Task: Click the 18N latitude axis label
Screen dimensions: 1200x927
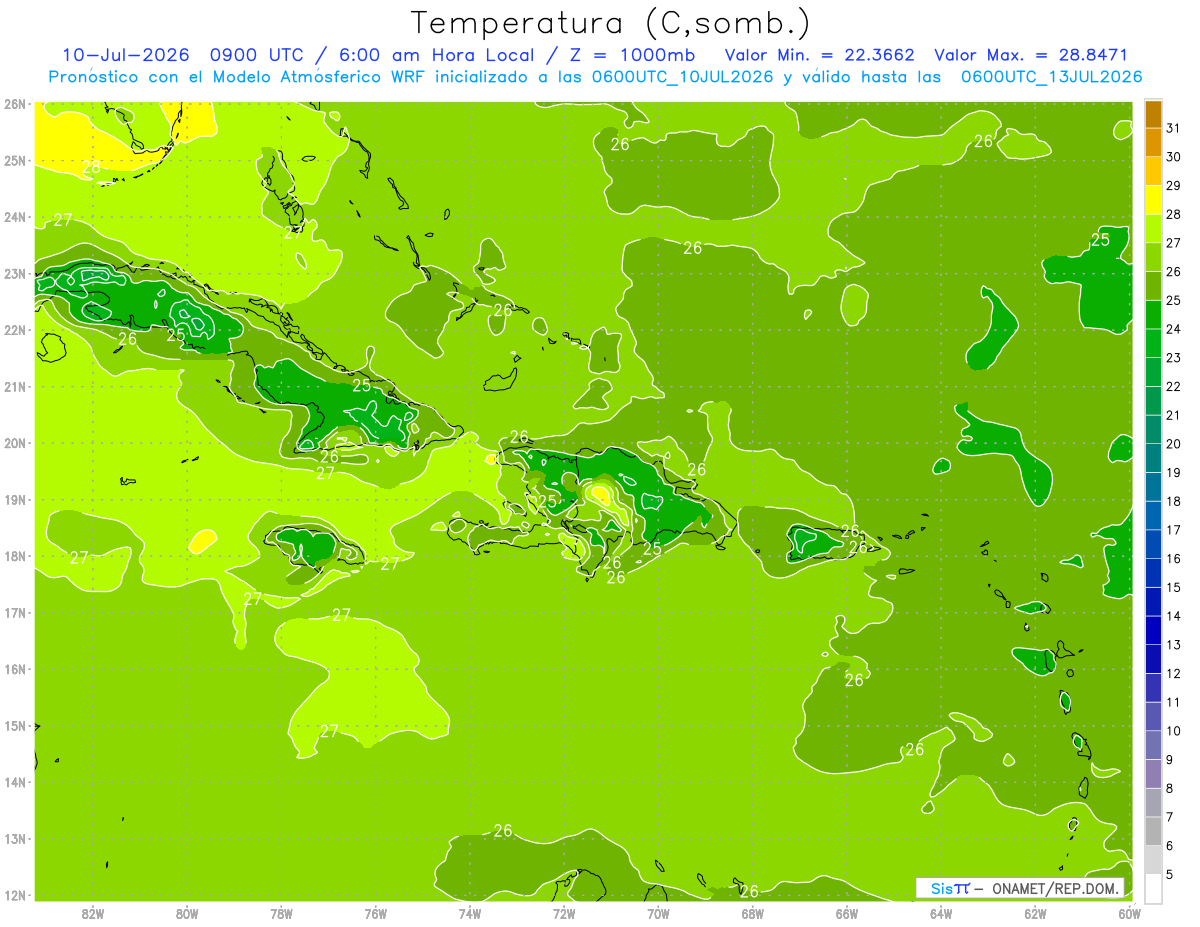Action: pyautogui.click(x=14, y=556)
